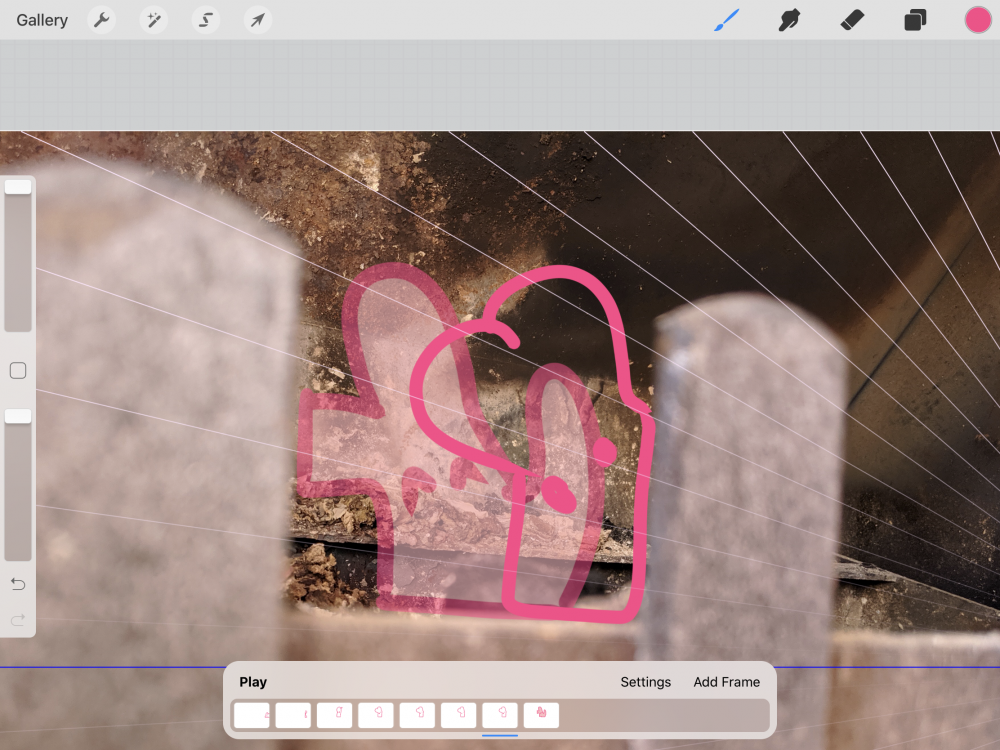The image size is (1000, 750).
Task: Open the pink color picker swatch
Action: [x=977, y=20]
